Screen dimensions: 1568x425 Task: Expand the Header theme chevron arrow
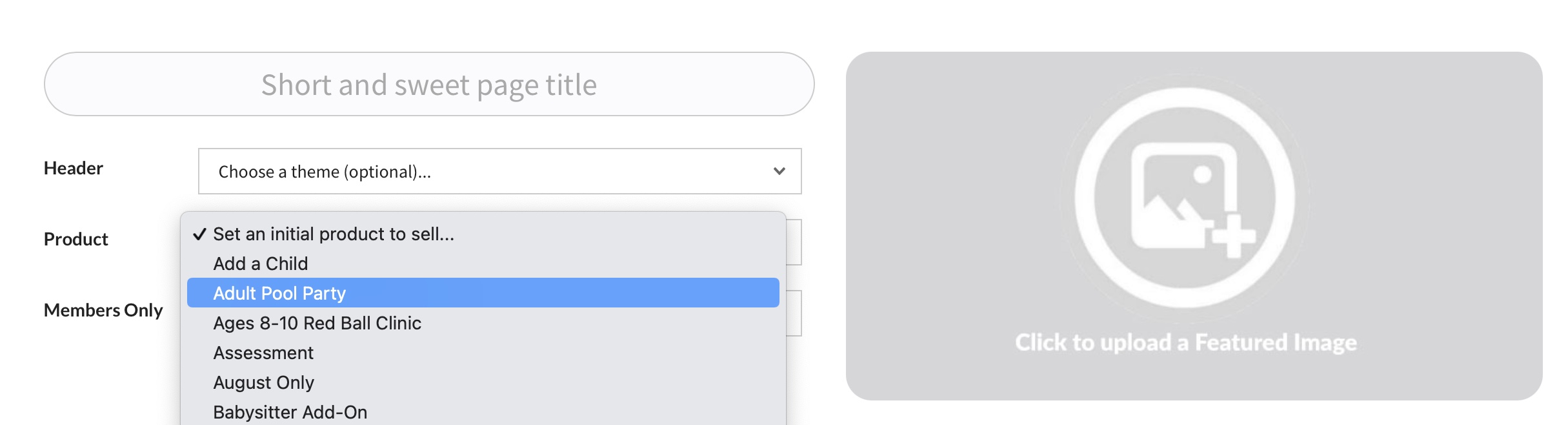pyautogui.click(x=779, y=171)
